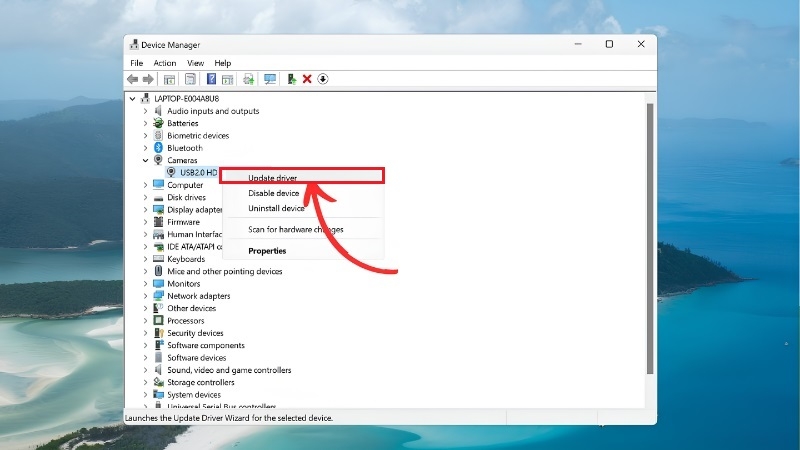
Task: Collapse the LAPTOP-E004A8U8 root node
Action: [133, 98]
